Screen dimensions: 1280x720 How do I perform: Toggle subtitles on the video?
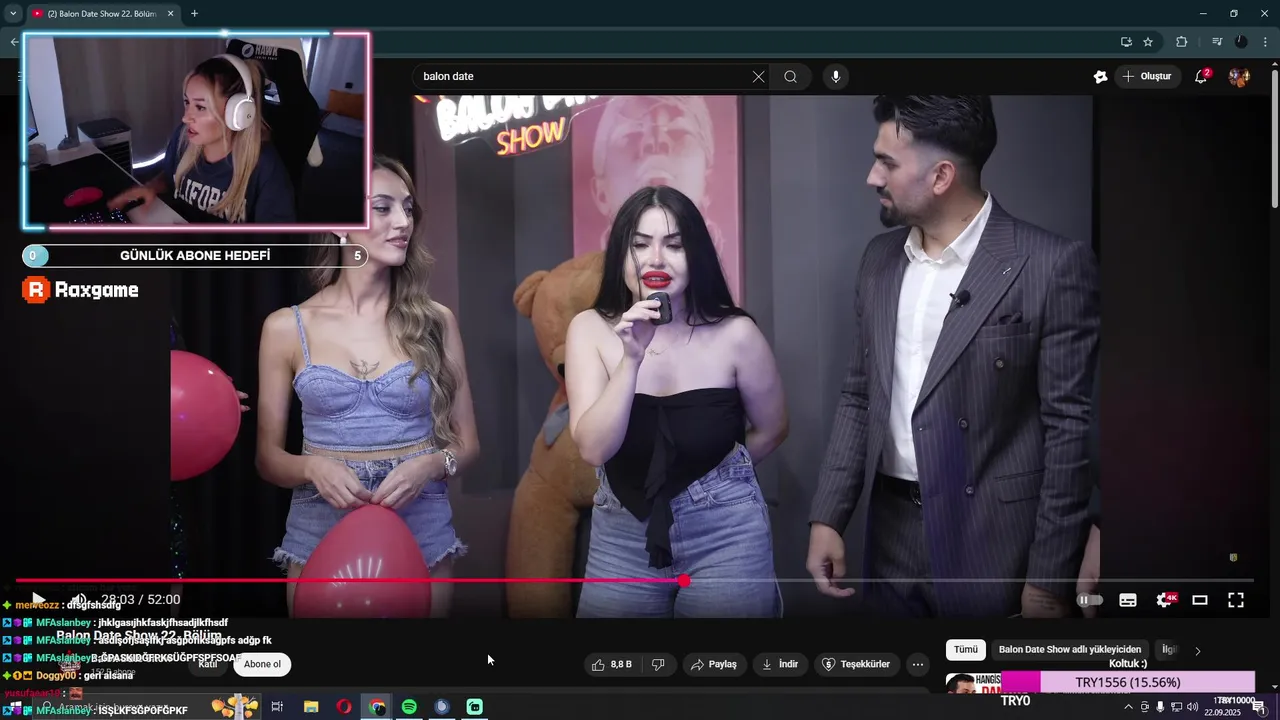(1128, 600)
